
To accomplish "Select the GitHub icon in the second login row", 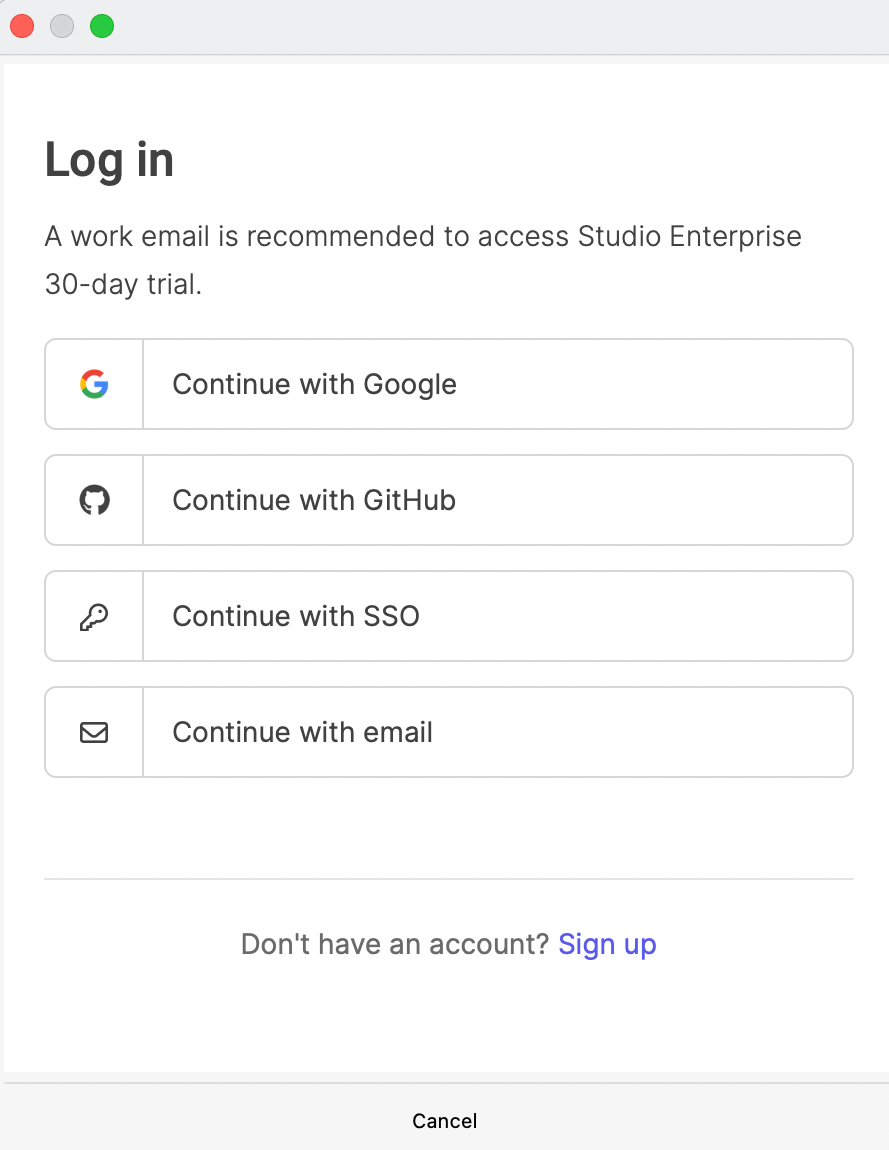I will point(93,499).
